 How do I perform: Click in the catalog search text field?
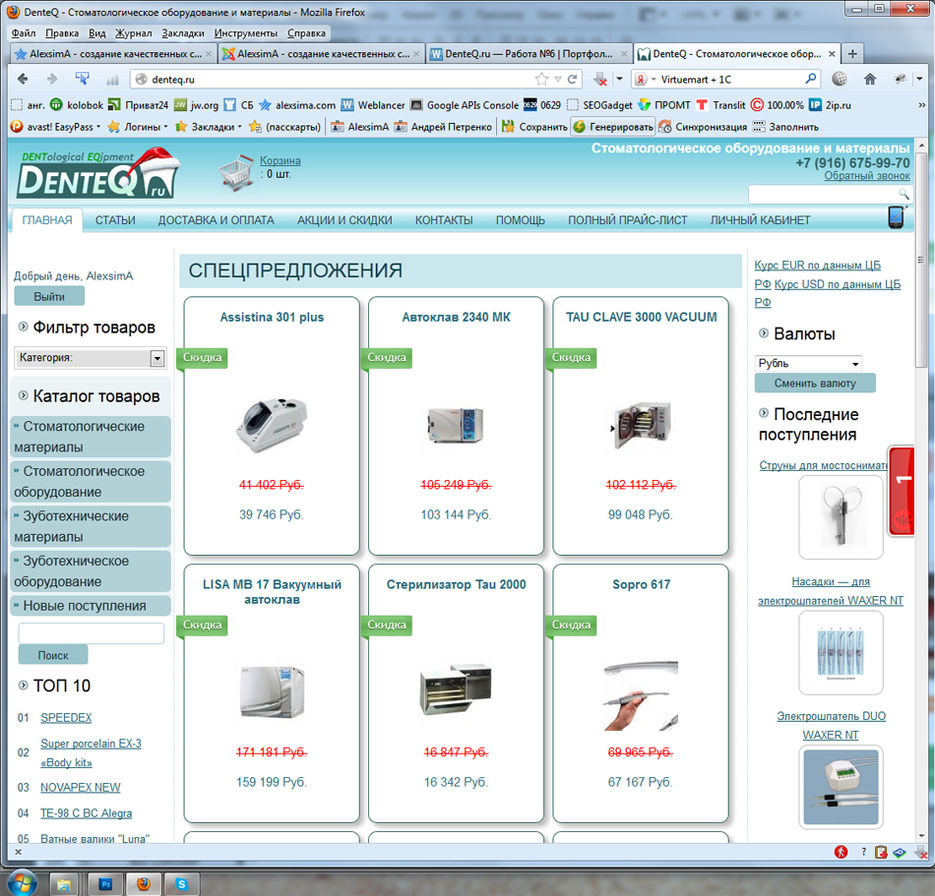[x=91, y=633]
